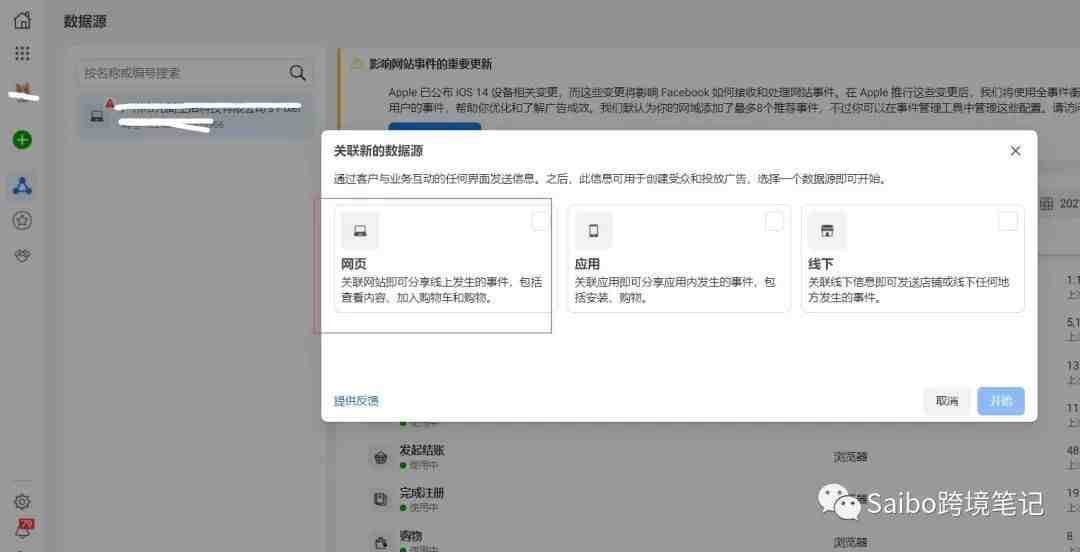
Task: Click the 开始 button
Action: (x=1001, y=401)
